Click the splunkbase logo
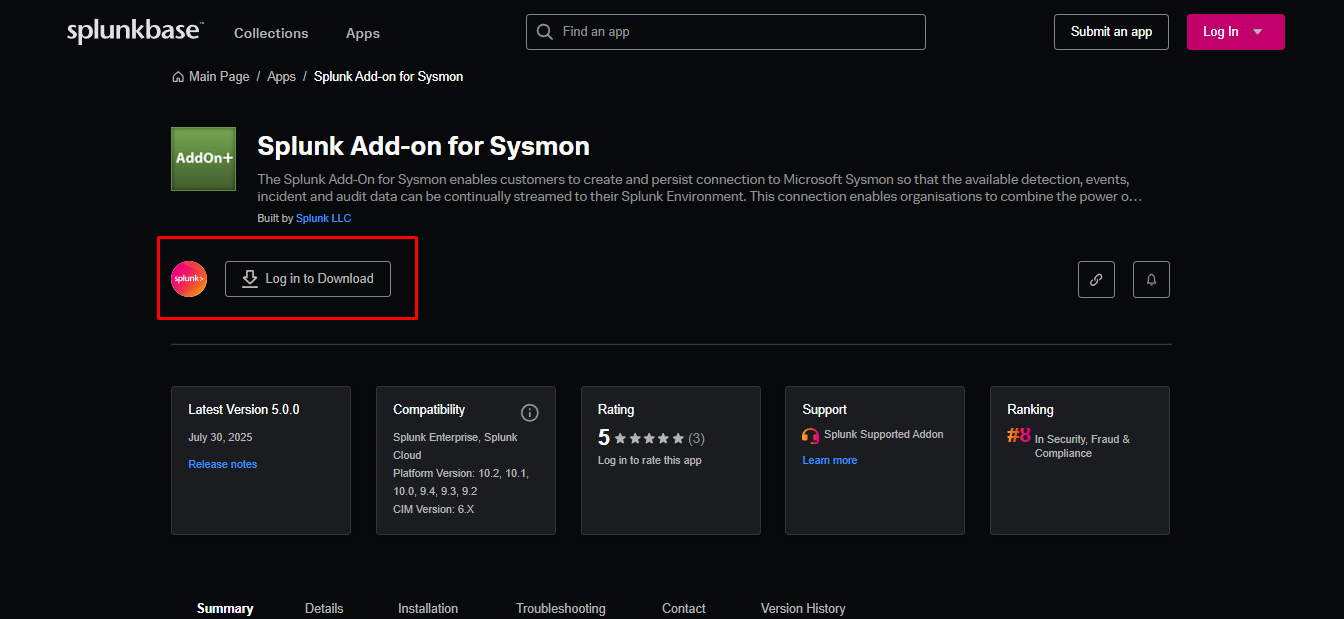1344x619 pixels. [135, 32]
